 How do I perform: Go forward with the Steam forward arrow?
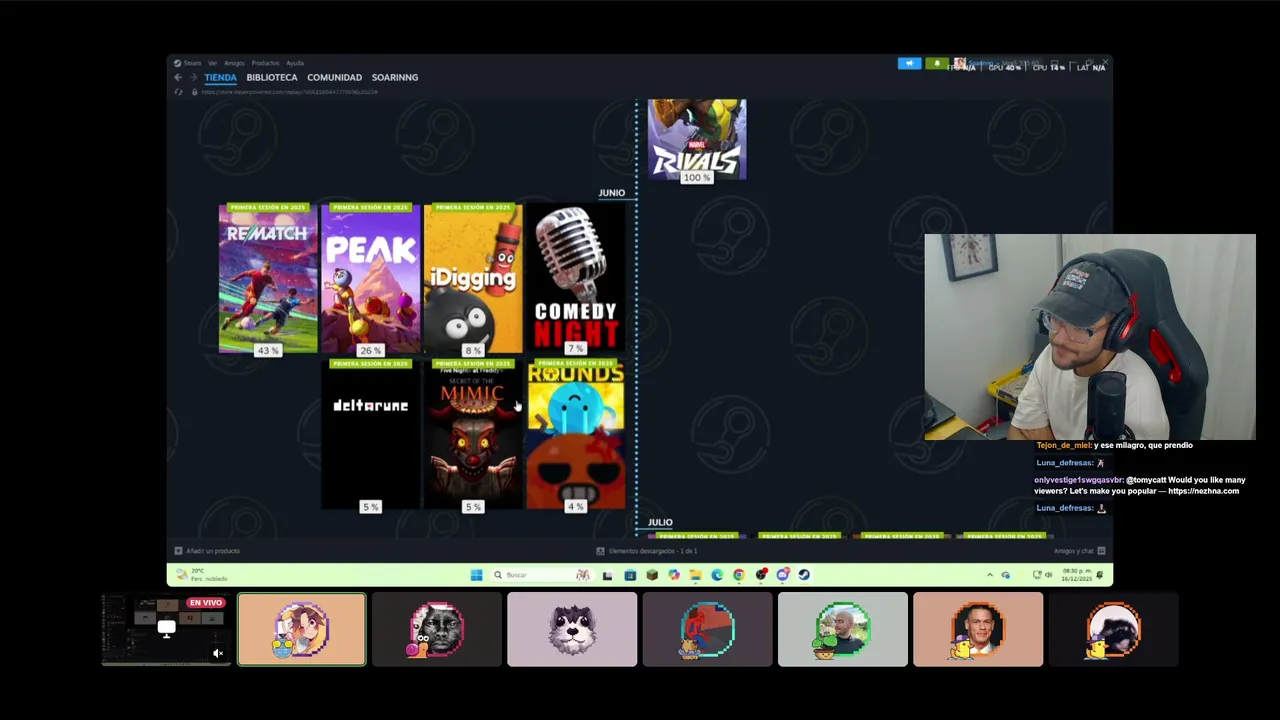coord(193,77)
